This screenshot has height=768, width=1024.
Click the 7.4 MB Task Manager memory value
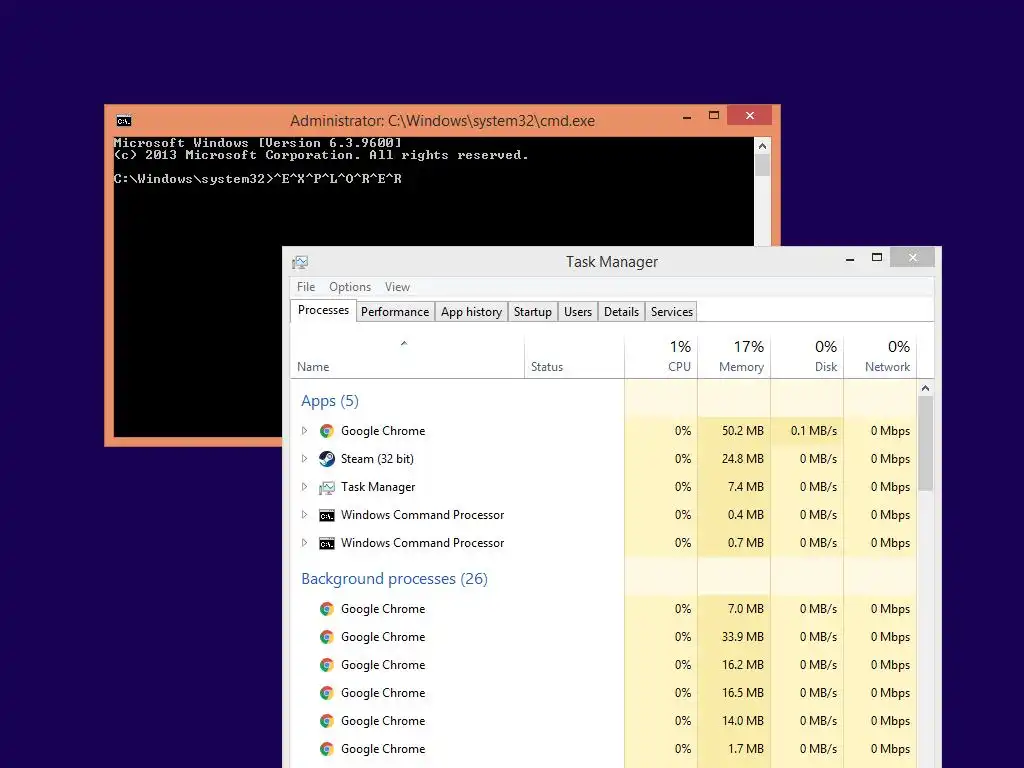click(746, 487)
